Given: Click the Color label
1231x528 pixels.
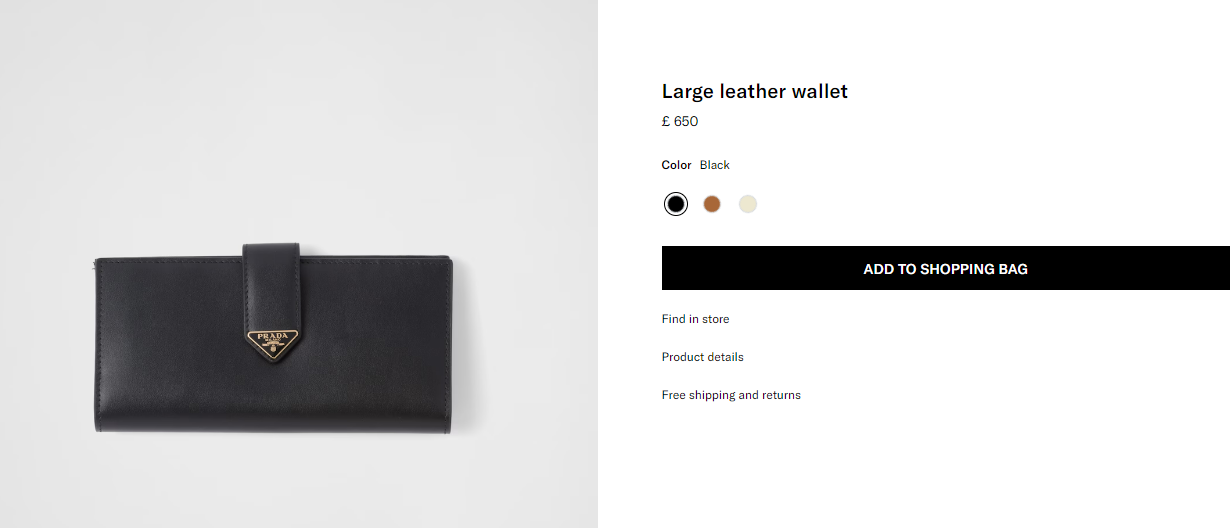Looking at the screenshot, I should pos(677,165).
